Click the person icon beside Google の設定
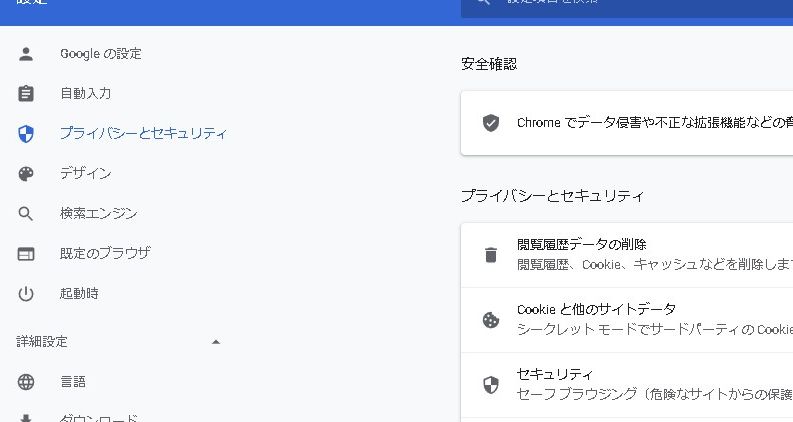 point(26,54)
